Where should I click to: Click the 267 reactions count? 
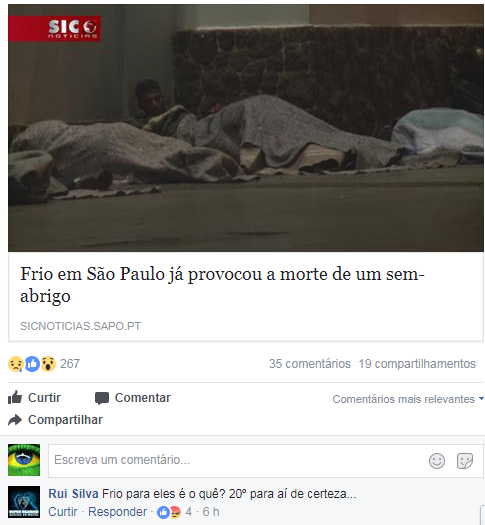[x=70, y=364]
